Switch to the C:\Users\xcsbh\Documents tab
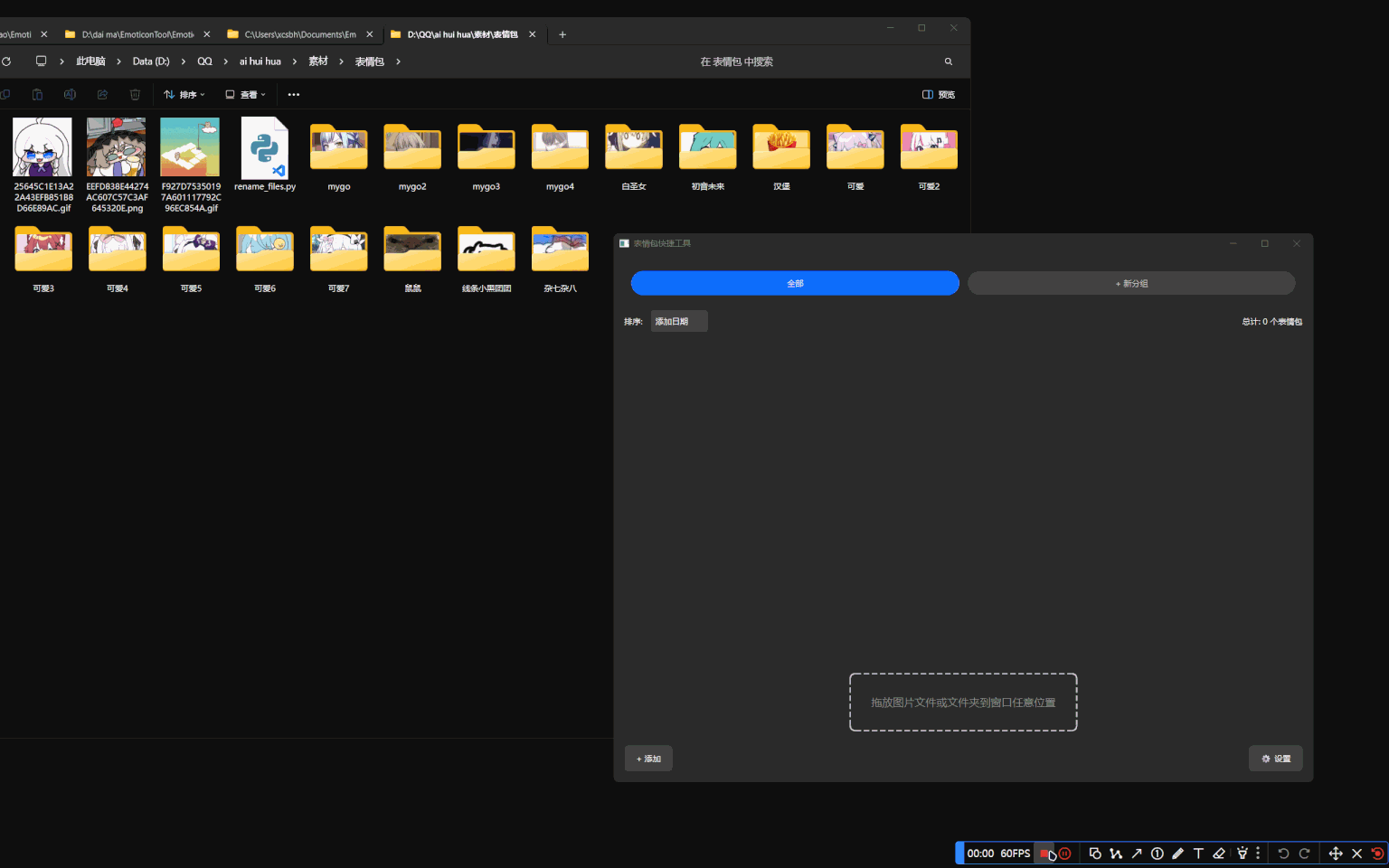1389x868 pixels. pos(301,34)
